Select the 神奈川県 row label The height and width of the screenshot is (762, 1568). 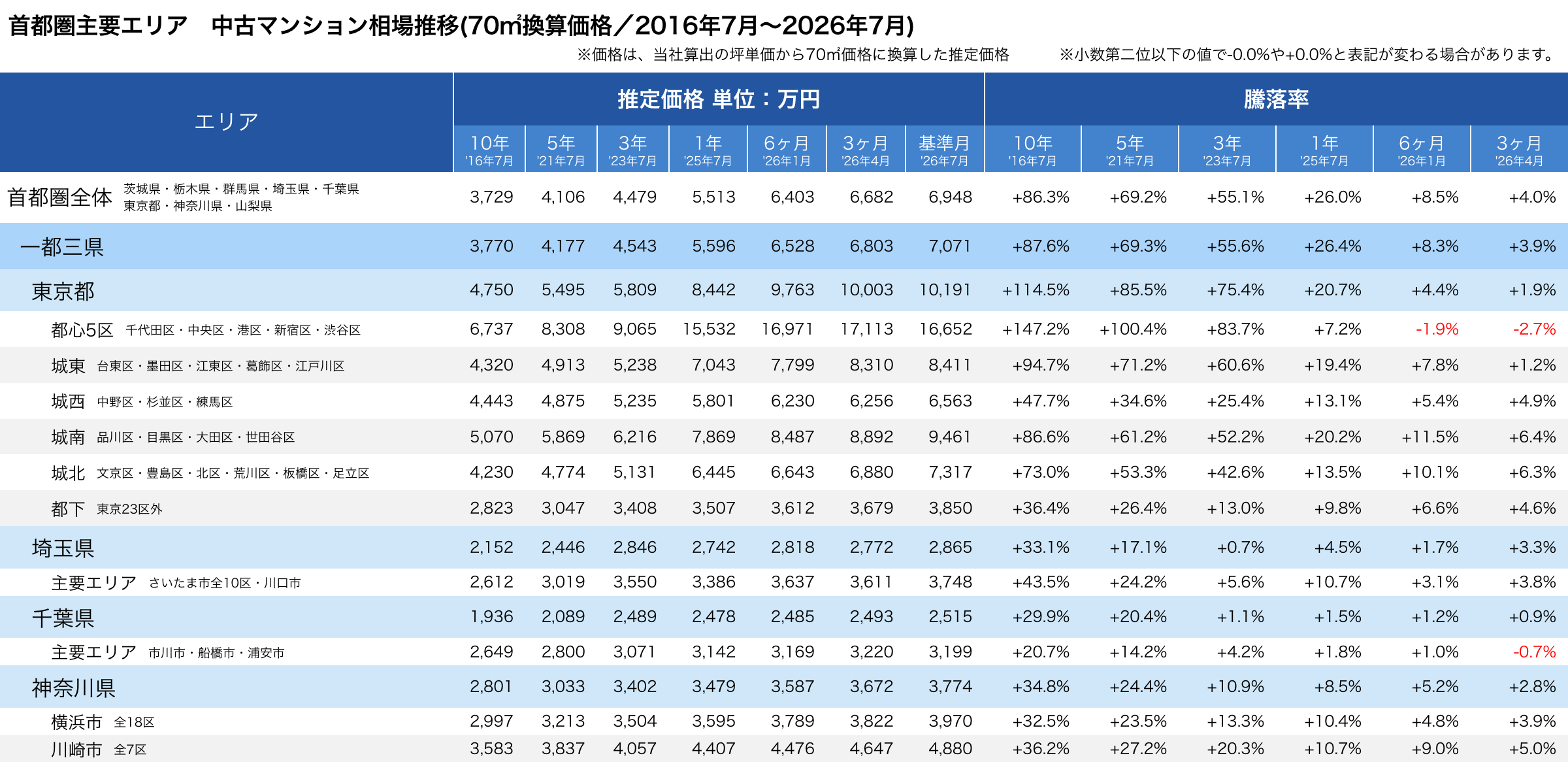[74, 687]
